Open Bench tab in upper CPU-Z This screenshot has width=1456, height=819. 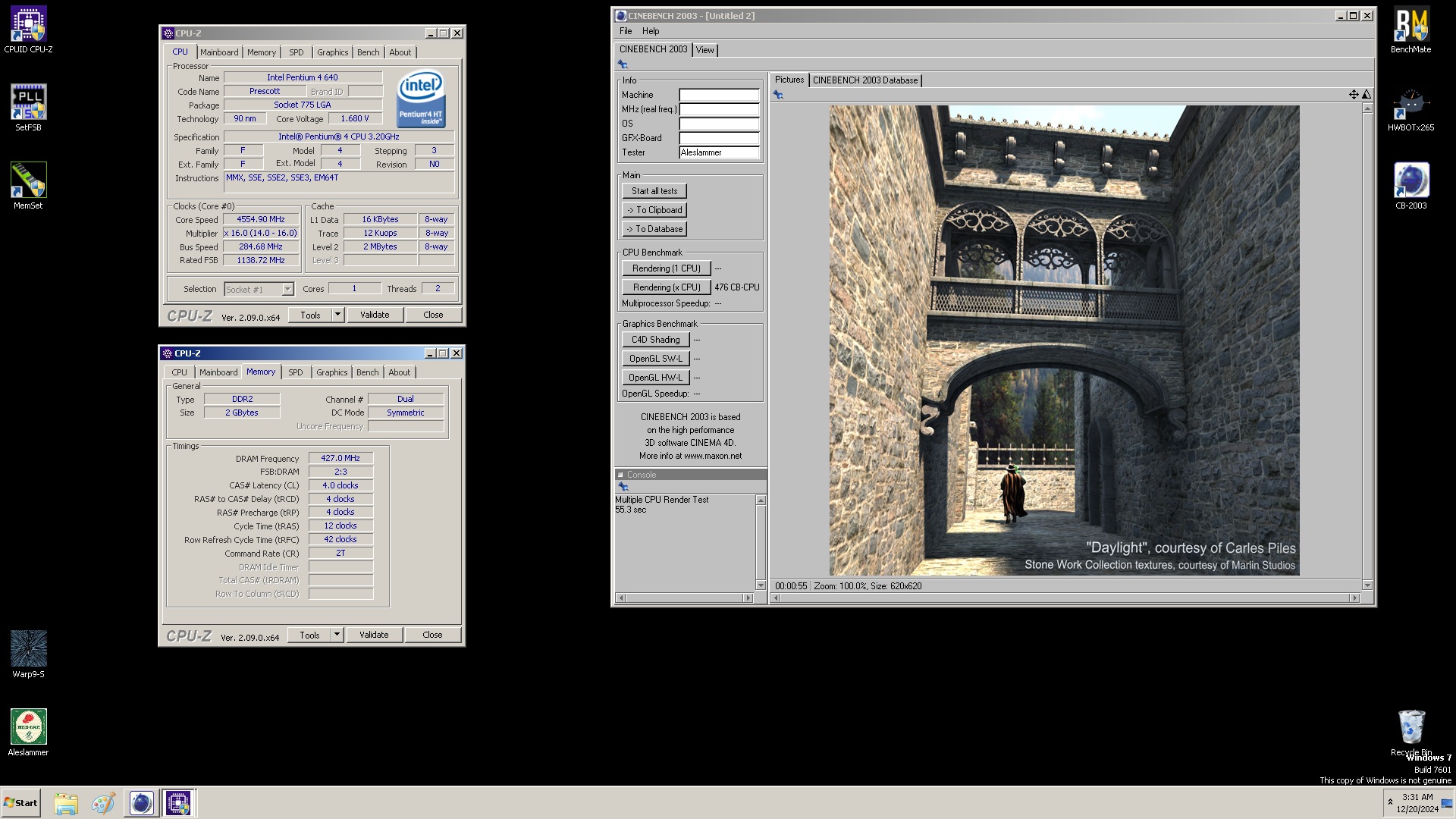coord(369,52)
